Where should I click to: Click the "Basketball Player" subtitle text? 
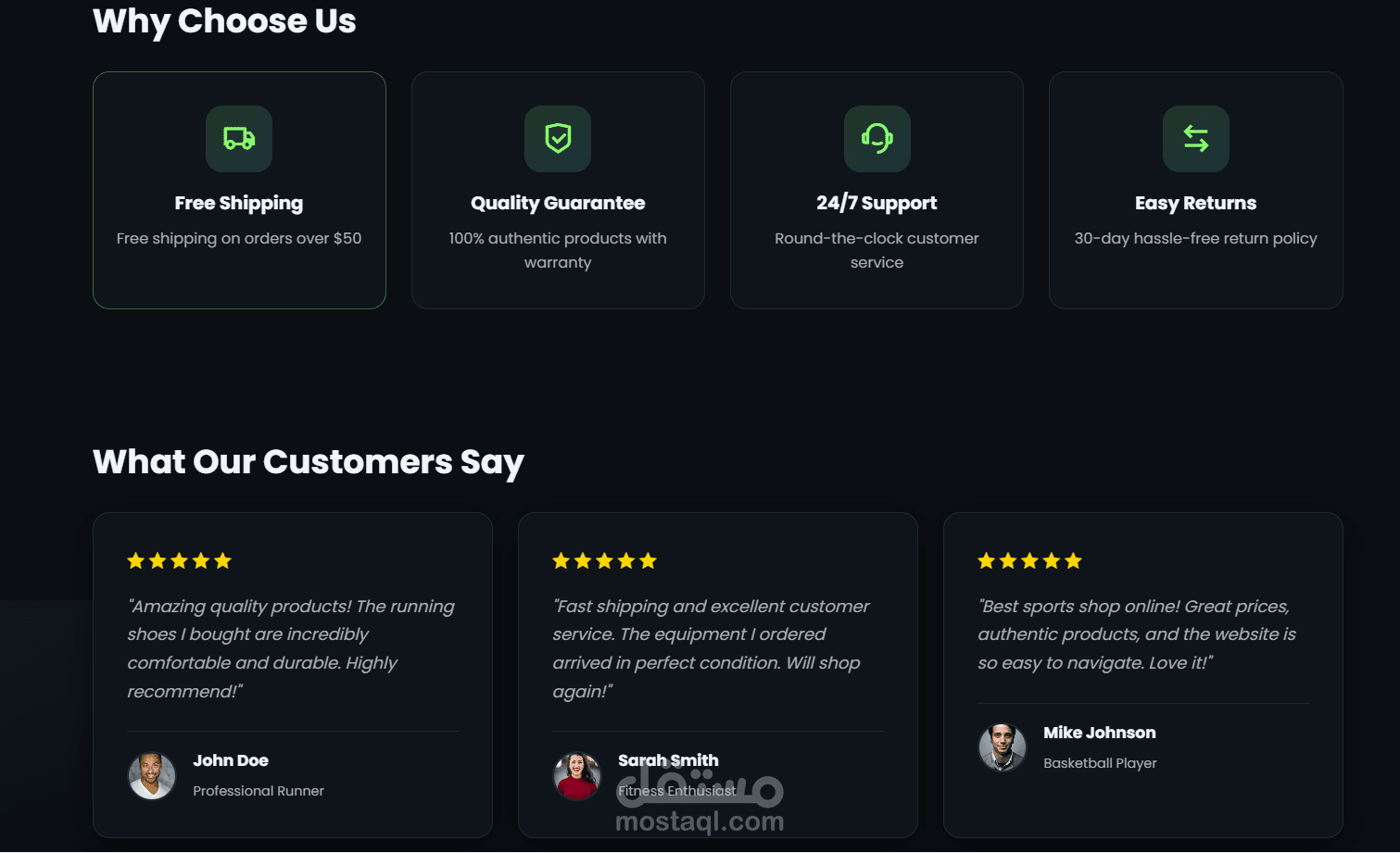coord(1100,763)
